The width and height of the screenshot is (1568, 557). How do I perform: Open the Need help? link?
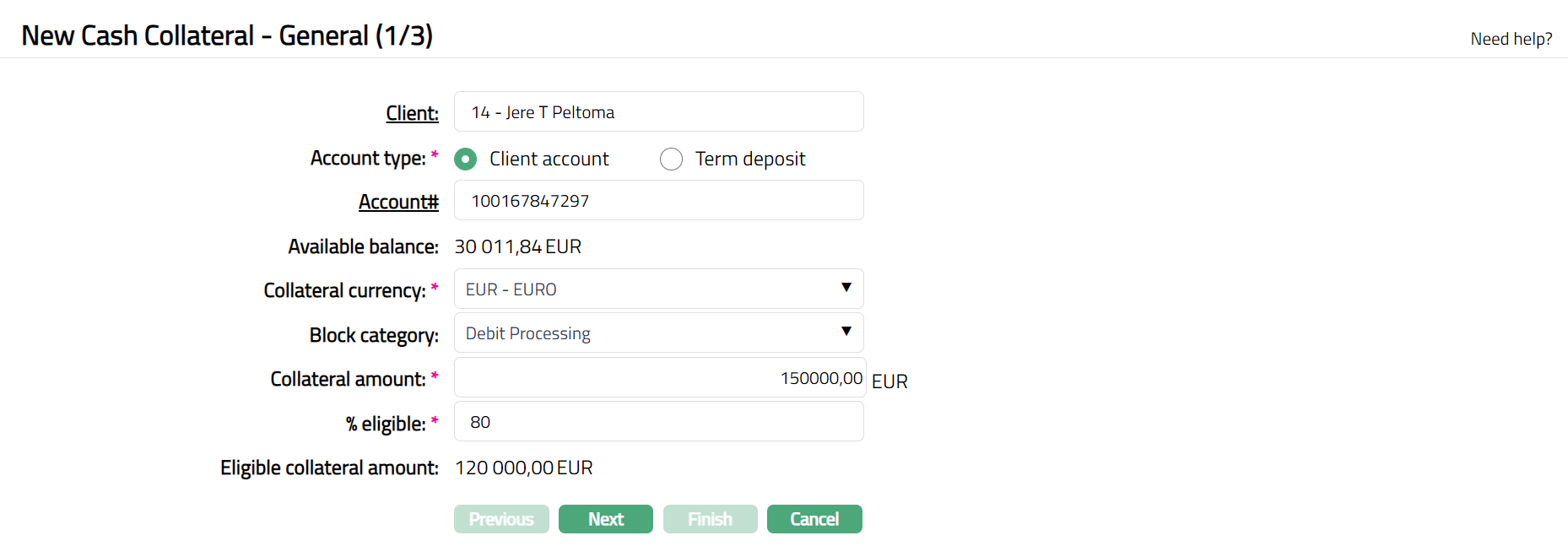1511,39
